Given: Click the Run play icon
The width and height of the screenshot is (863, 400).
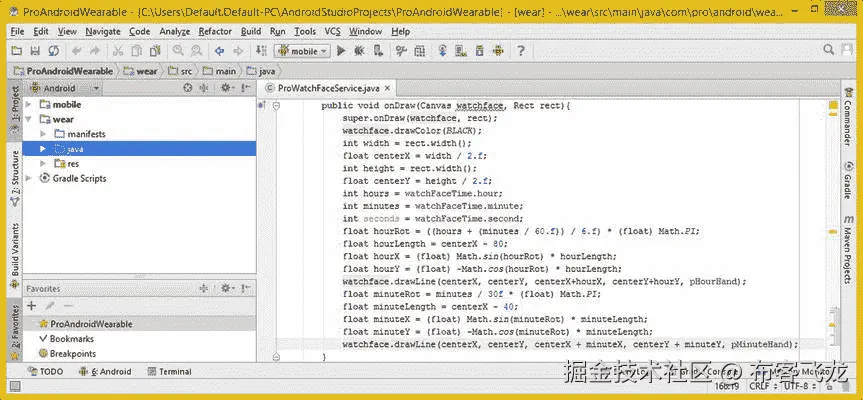Looking at the screenshot, I should pyautogui.click(x=341, y=51).
